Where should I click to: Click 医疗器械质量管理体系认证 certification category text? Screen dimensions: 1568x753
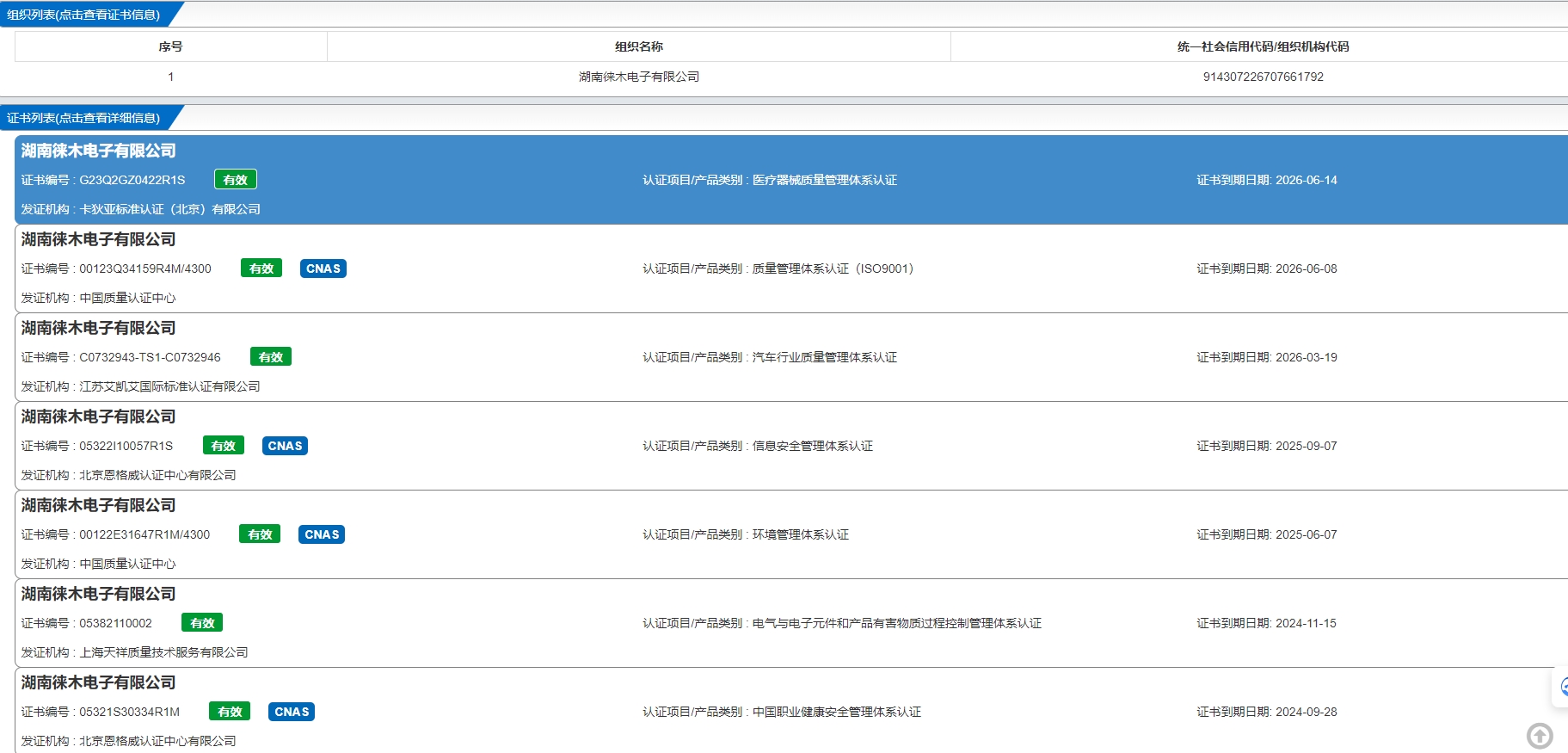coord(825,180)
